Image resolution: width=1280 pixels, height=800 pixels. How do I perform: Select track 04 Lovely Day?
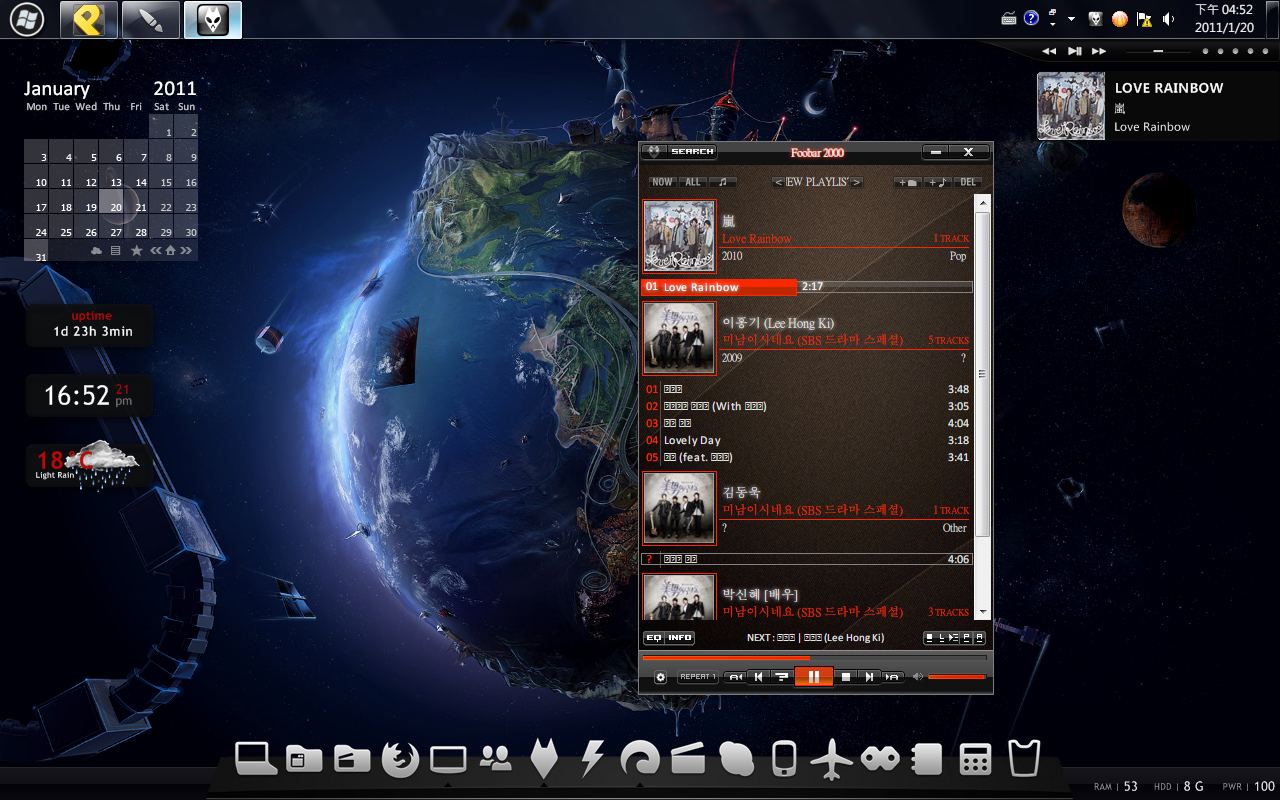tap(807, 440)
